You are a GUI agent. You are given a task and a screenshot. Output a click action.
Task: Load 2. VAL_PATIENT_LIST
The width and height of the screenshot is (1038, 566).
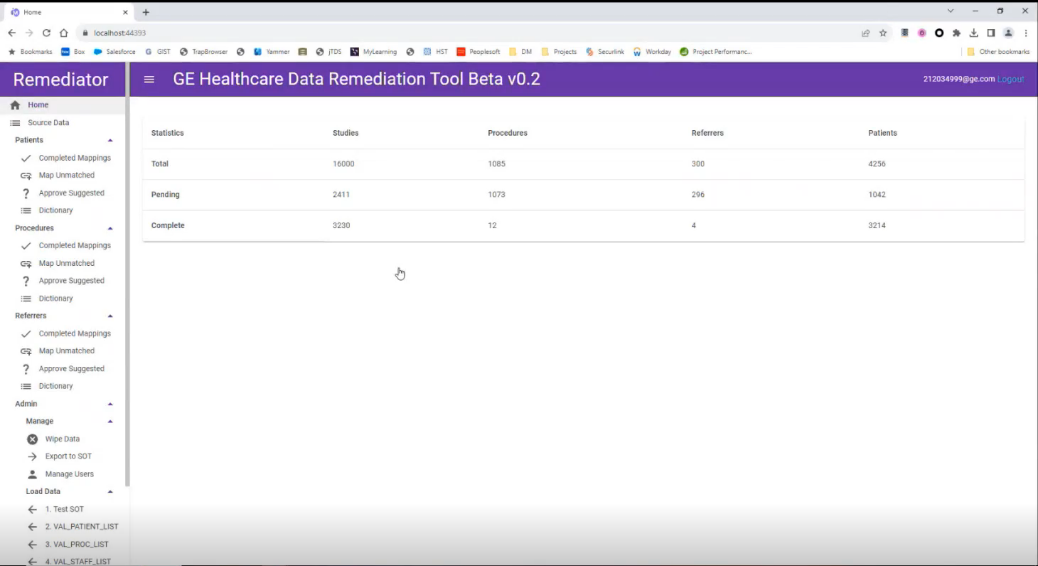tap(81, 527)
